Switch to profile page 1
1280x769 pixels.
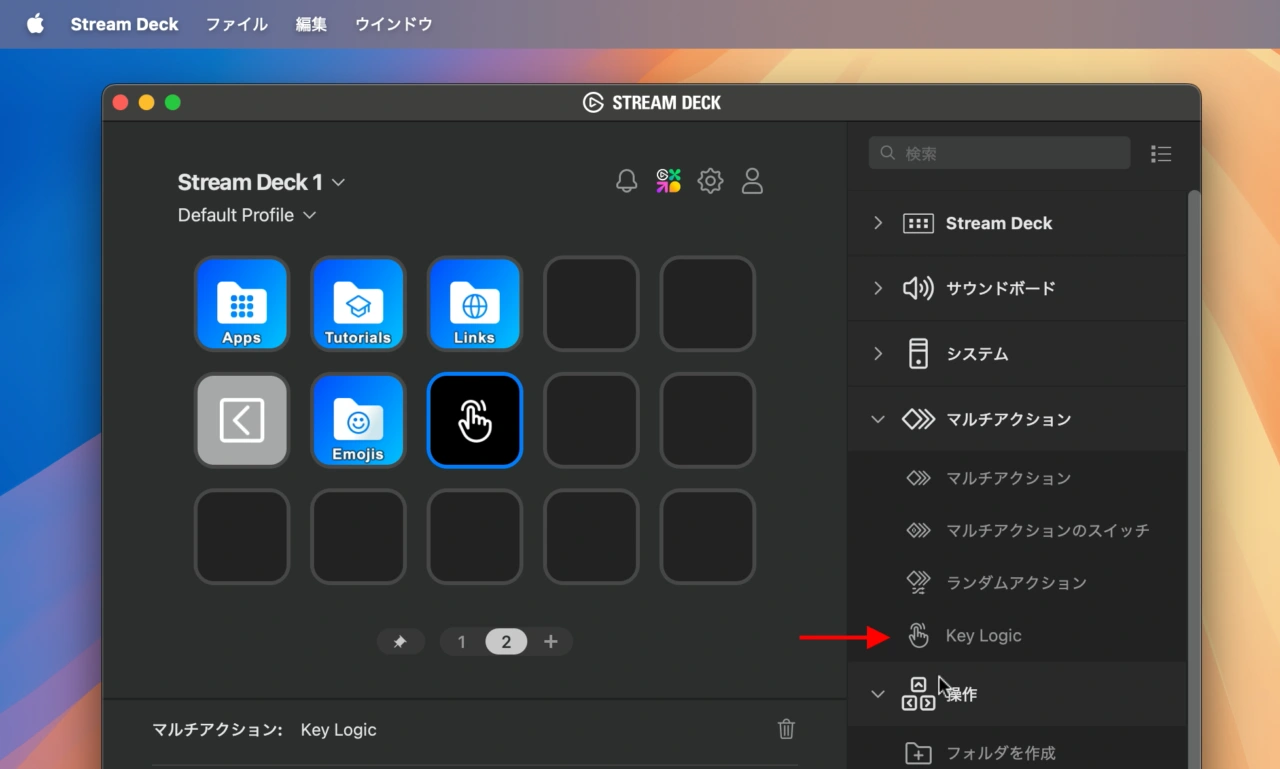click(461, 641)
